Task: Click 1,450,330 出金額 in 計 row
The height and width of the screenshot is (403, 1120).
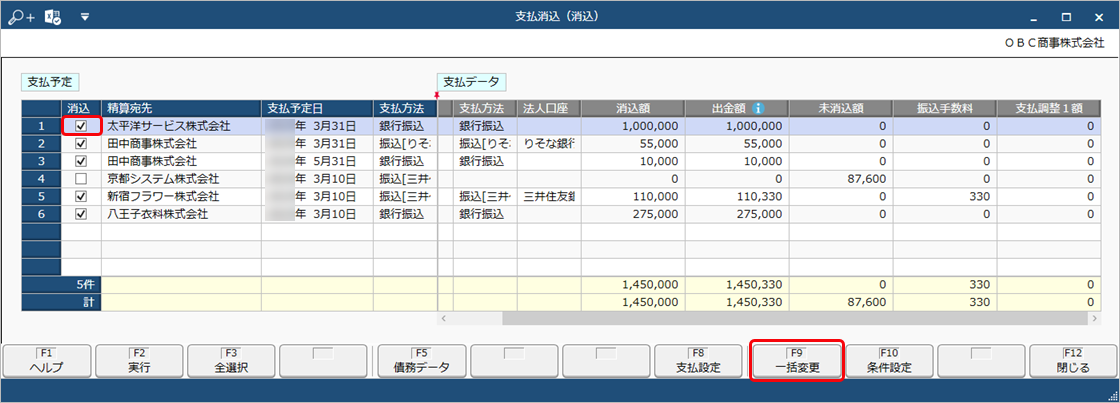Action: tap(737, 302)
